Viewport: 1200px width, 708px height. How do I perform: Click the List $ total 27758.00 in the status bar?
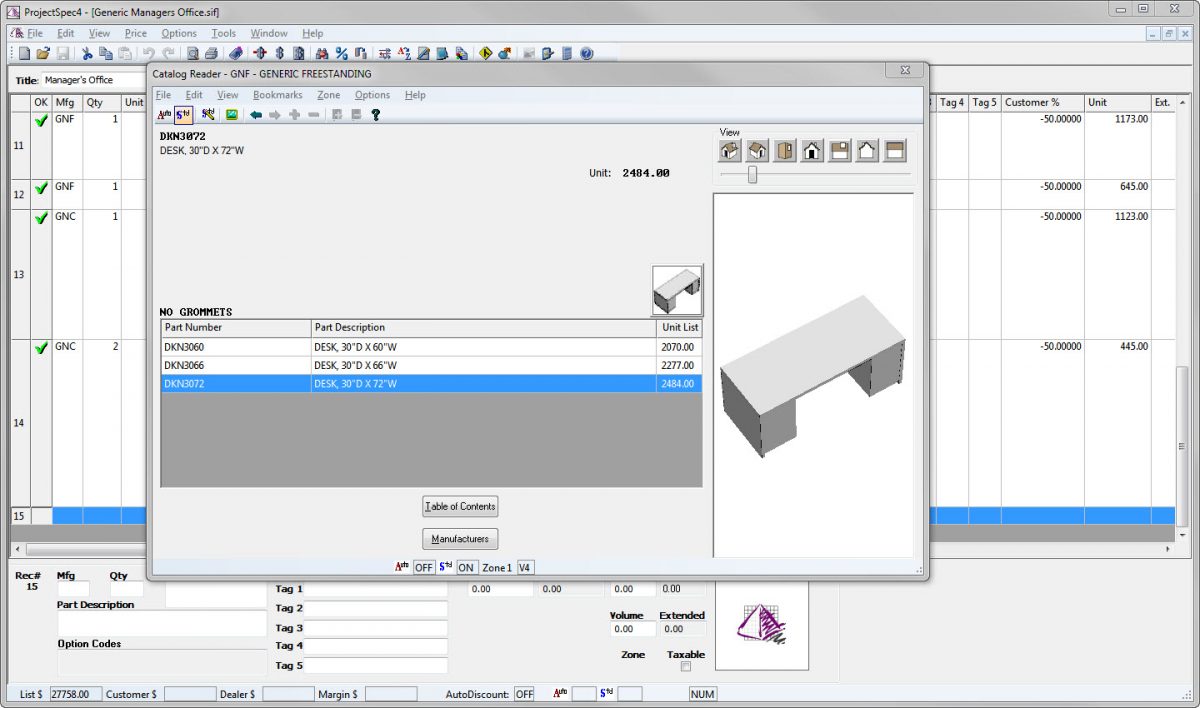(x=76, y=694)
